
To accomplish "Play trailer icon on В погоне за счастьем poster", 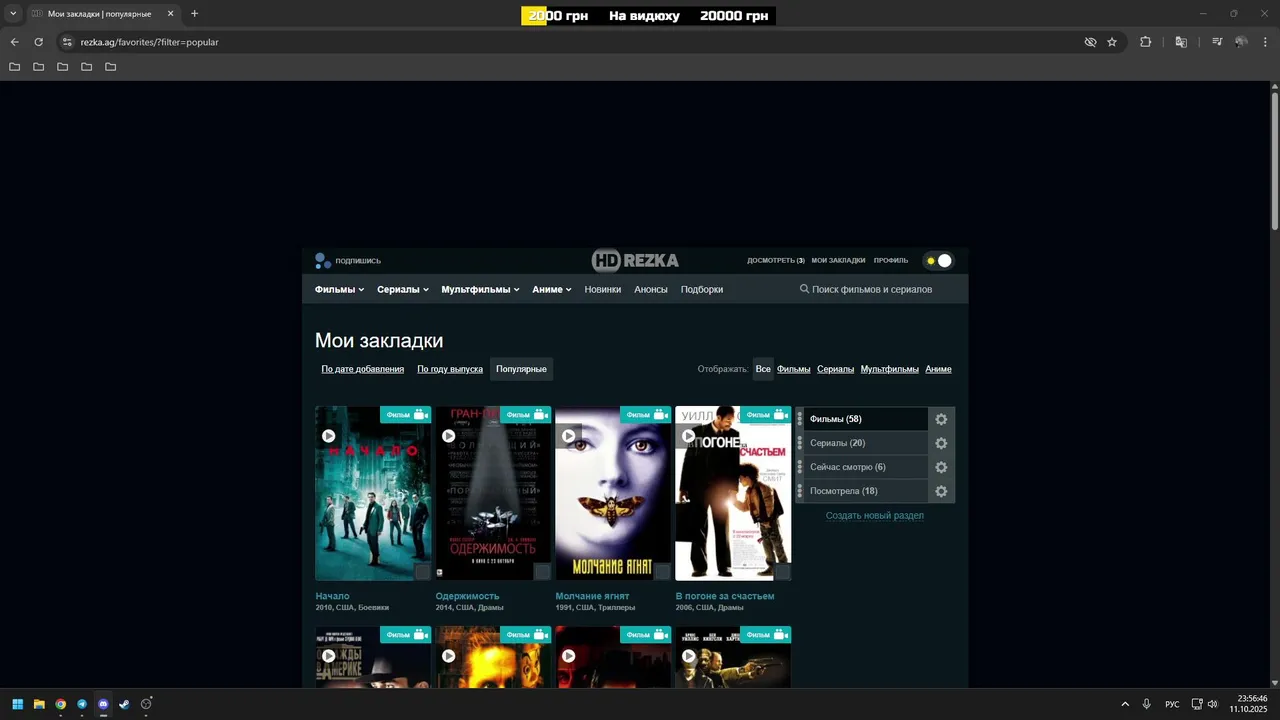I will (689, 436).
